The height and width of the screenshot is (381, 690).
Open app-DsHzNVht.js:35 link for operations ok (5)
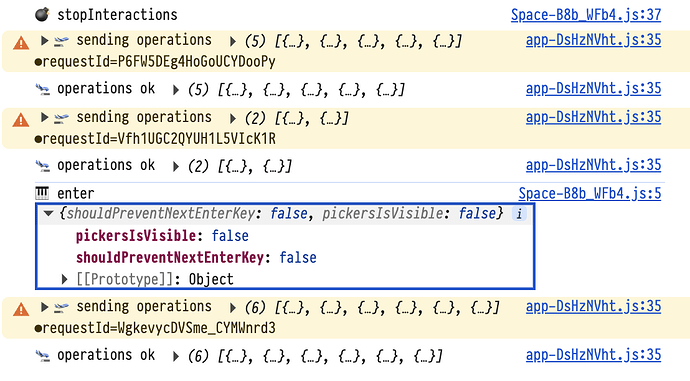tap(593, 88)
